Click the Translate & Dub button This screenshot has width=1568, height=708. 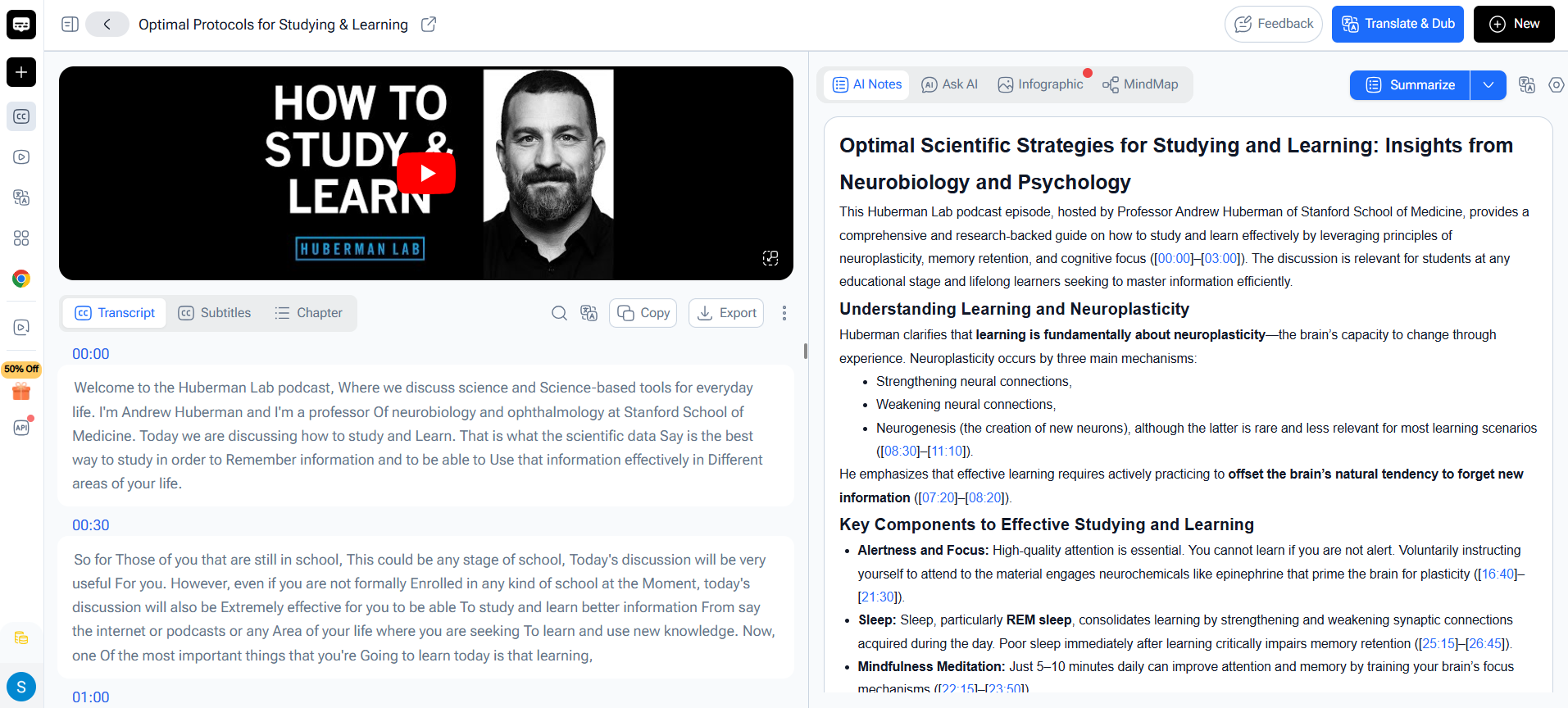tap(1398, 24)
